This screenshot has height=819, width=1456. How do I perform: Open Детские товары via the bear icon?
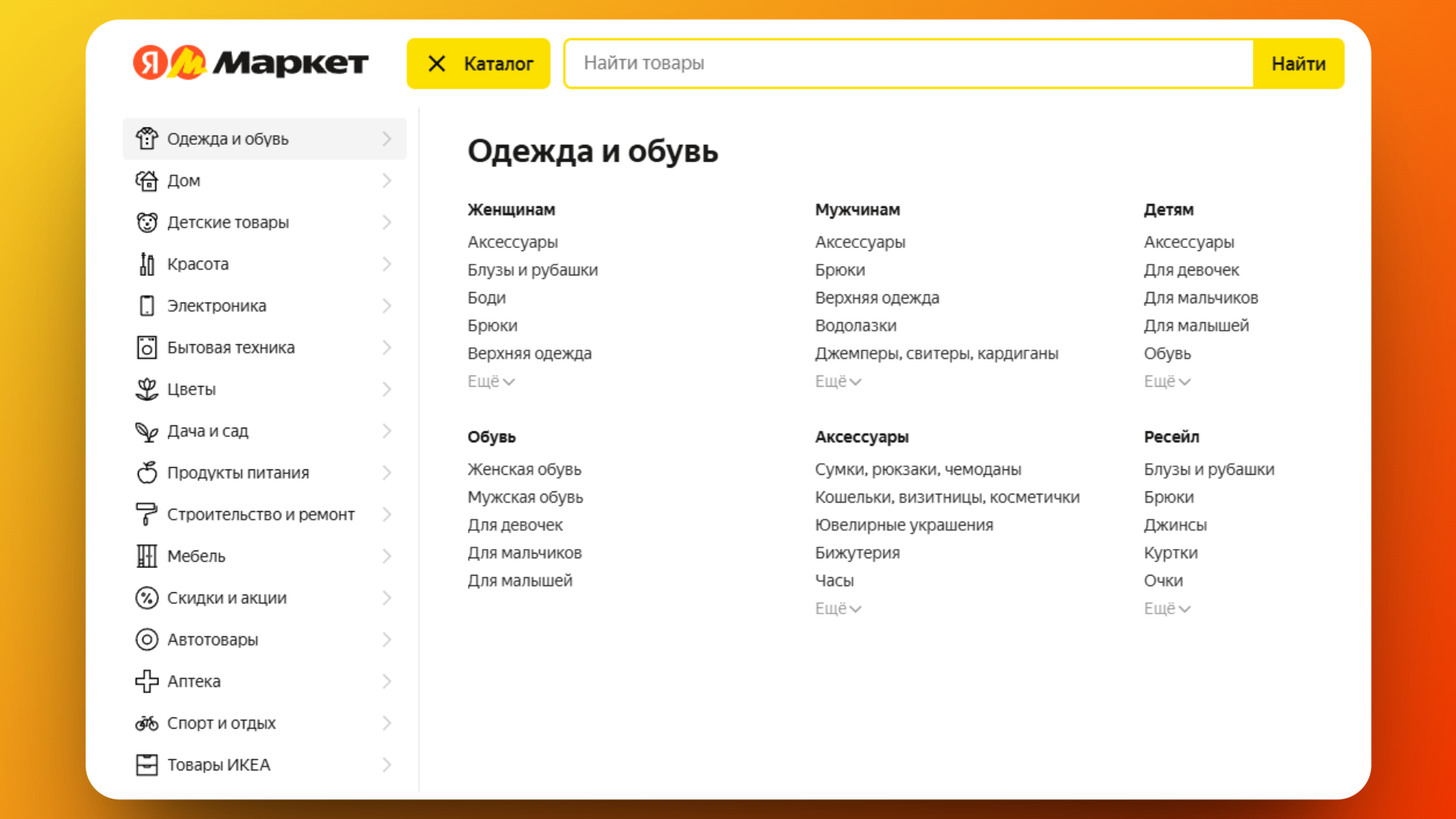coord(147,222)
